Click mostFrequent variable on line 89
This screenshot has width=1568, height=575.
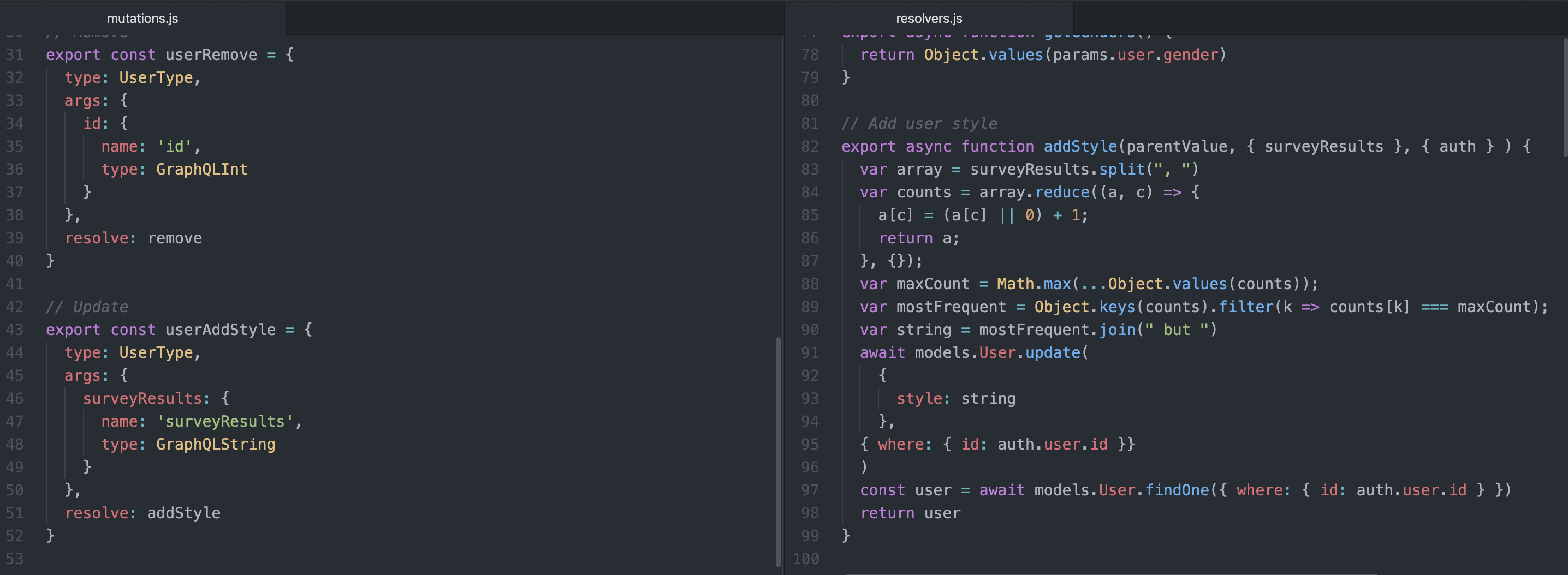952,307
